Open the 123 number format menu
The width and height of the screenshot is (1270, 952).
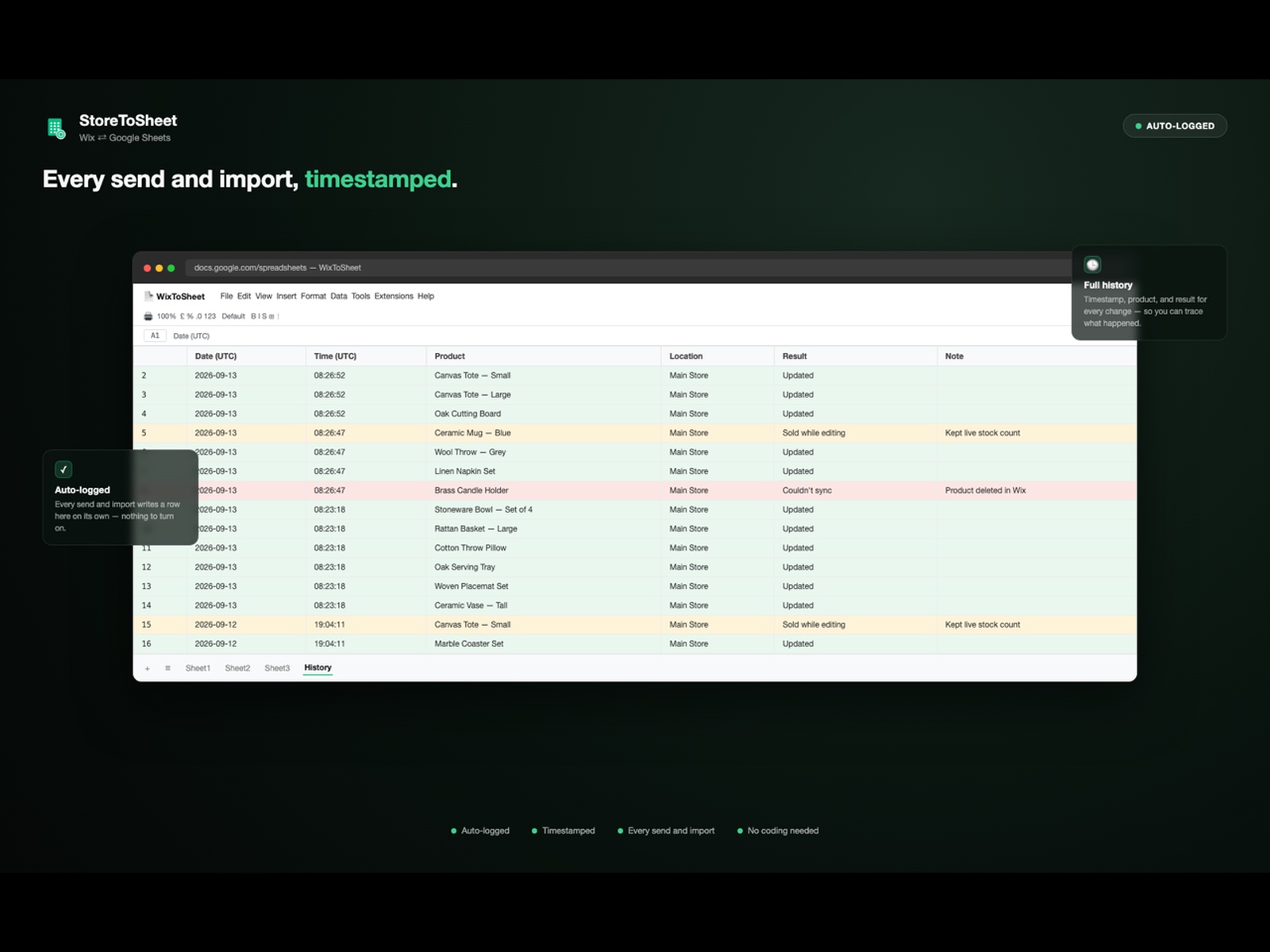click(x=210, y=317)
